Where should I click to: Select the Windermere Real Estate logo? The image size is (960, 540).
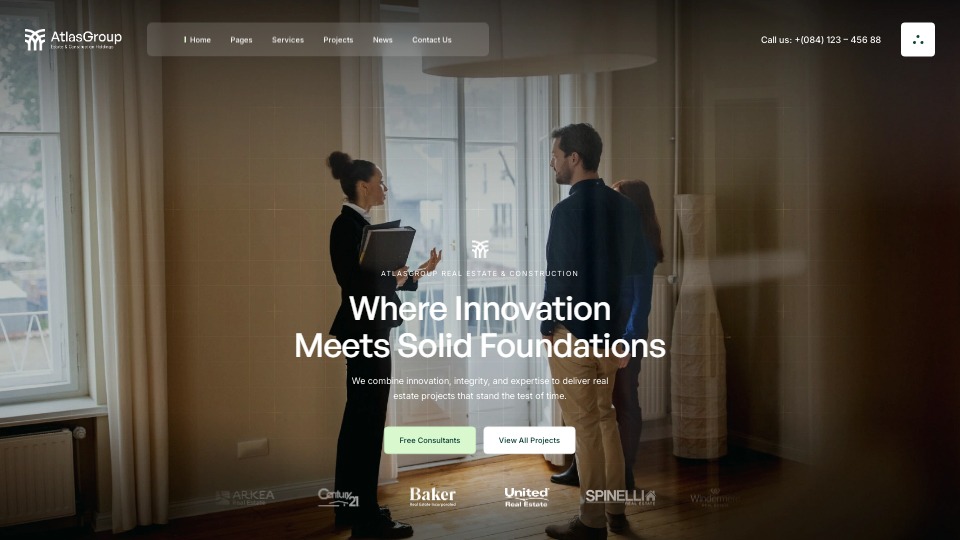714,497
